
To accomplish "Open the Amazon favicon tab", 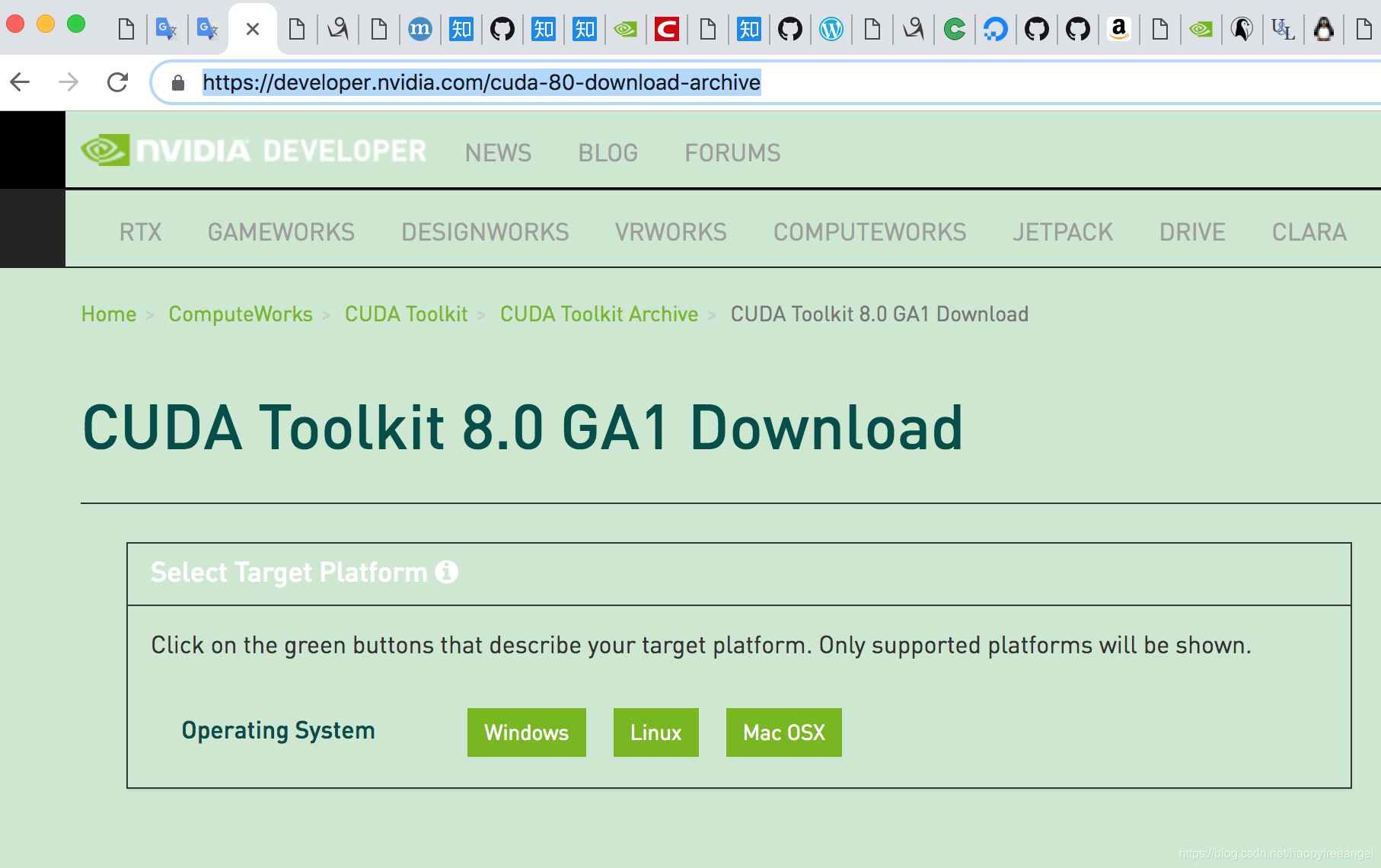I will pyautogui.click(x=1119, y=30).
